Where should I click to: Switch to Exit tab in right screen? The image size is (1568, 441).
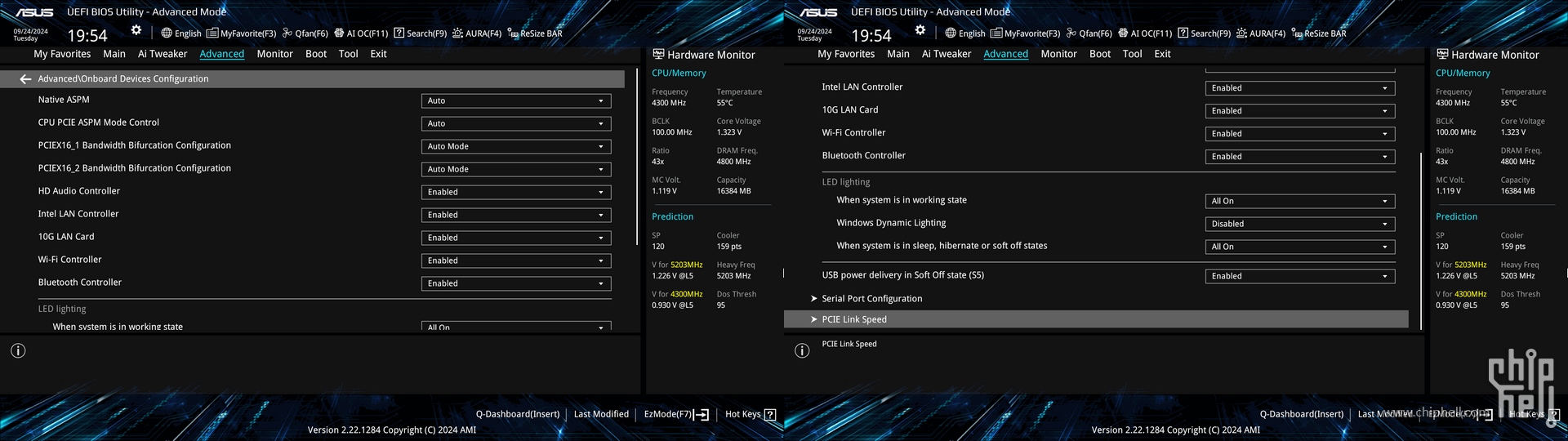[1162, 54]
